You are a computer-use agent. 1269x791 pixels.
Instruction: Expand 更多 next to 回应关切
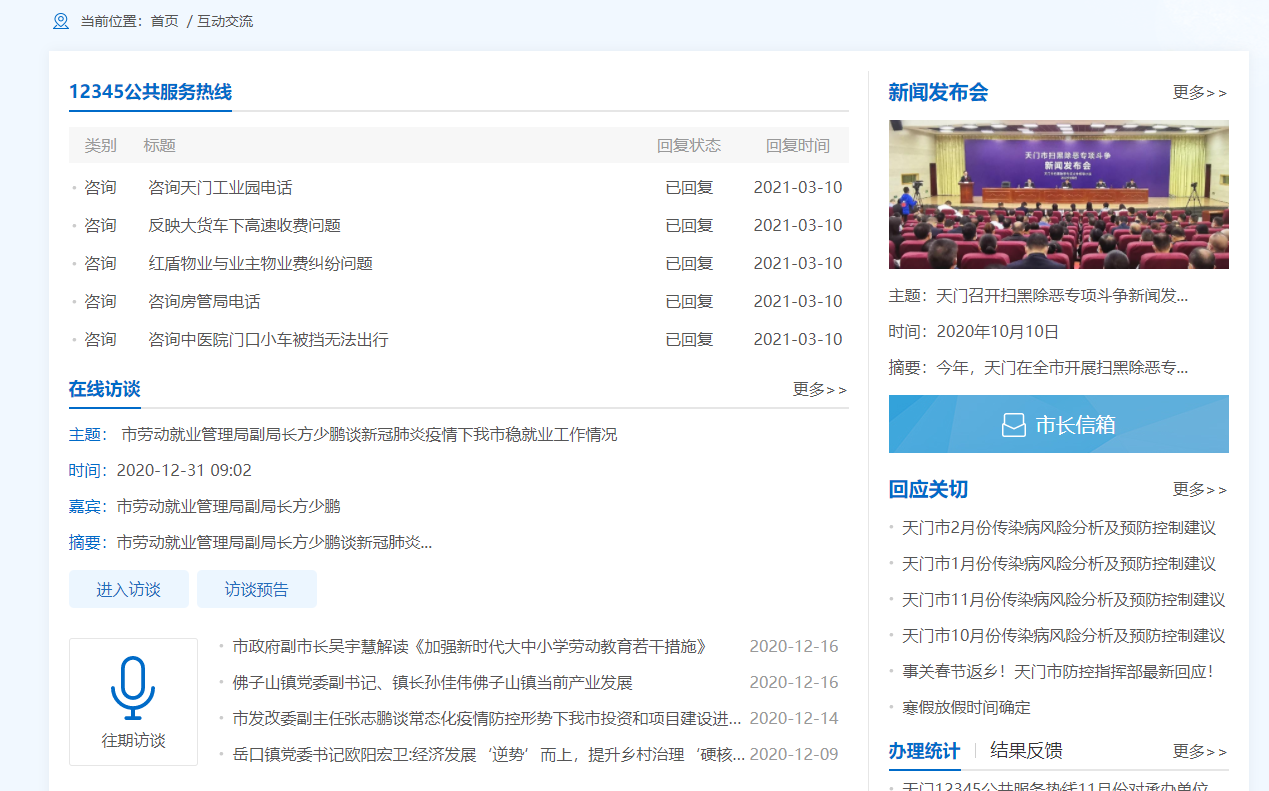(1199, 489)
